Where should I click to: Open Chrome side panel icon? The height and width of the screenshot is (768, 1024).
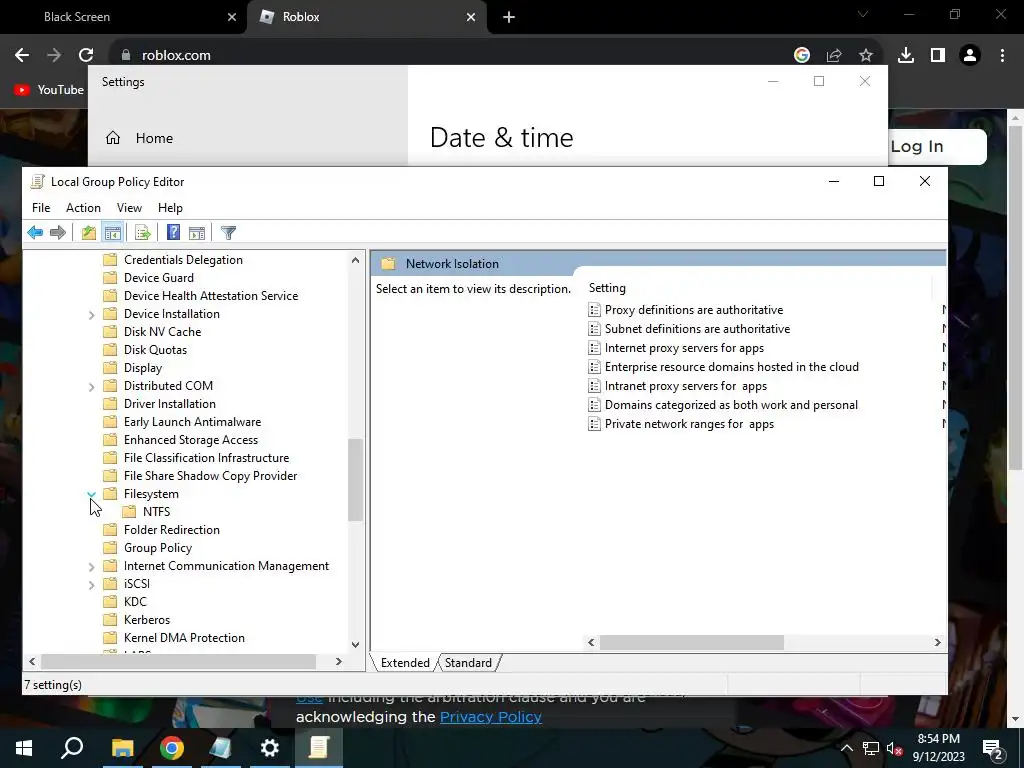pos(938,56)
